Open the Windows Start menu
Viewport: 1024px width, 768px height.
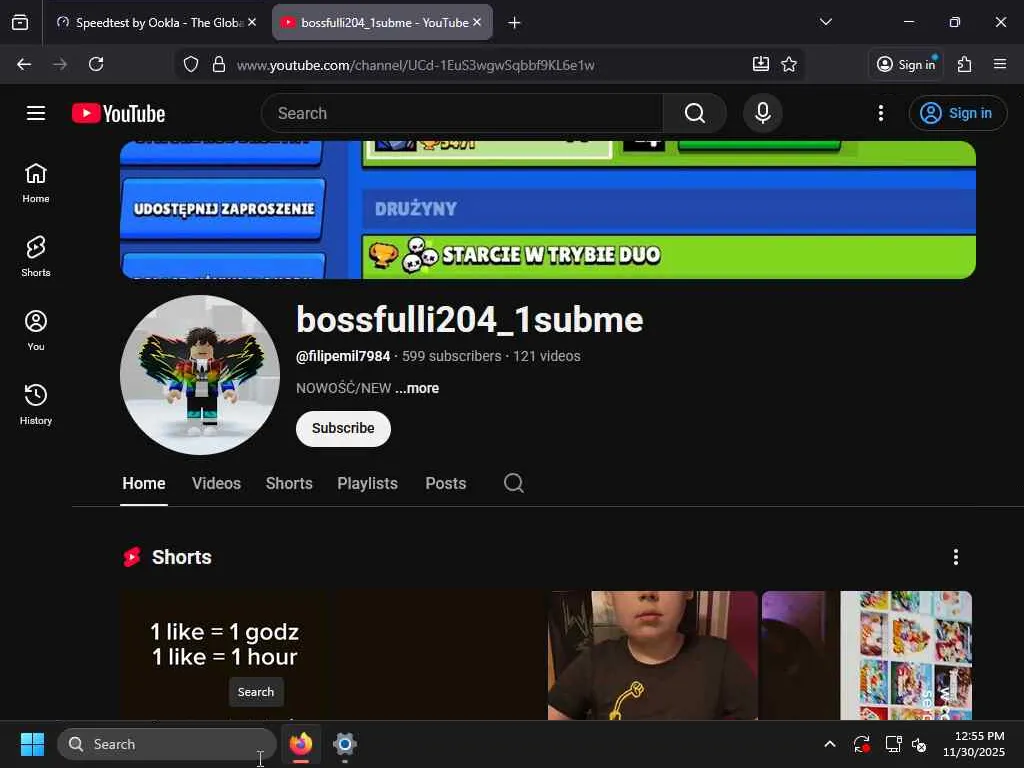[32, 744]
